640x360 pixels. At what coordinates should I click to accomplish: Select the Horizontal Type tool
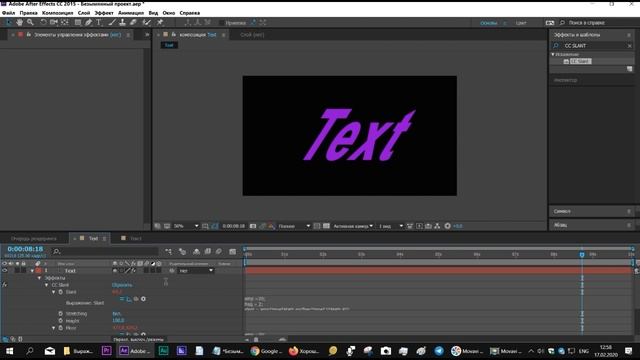[x=98, y=22]
